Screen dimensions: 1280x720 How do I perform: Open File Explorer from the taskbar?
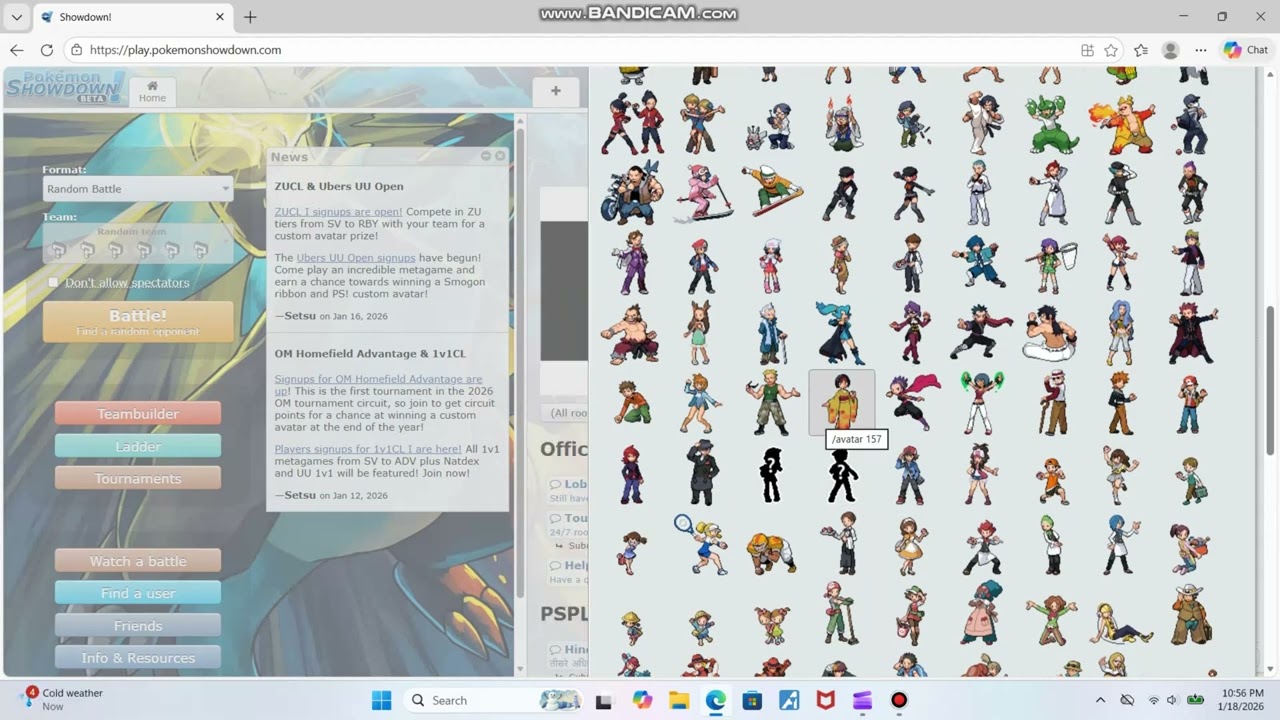[679, 700]
